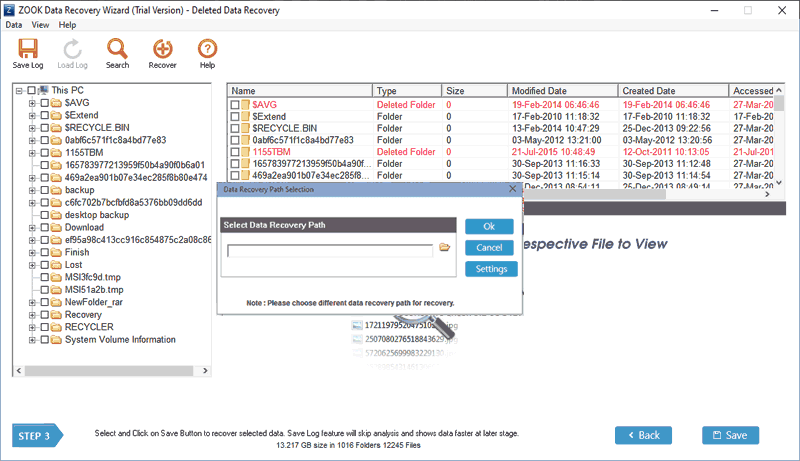
Task: Expand the backup tree node
Action: [x=32, y=190]
